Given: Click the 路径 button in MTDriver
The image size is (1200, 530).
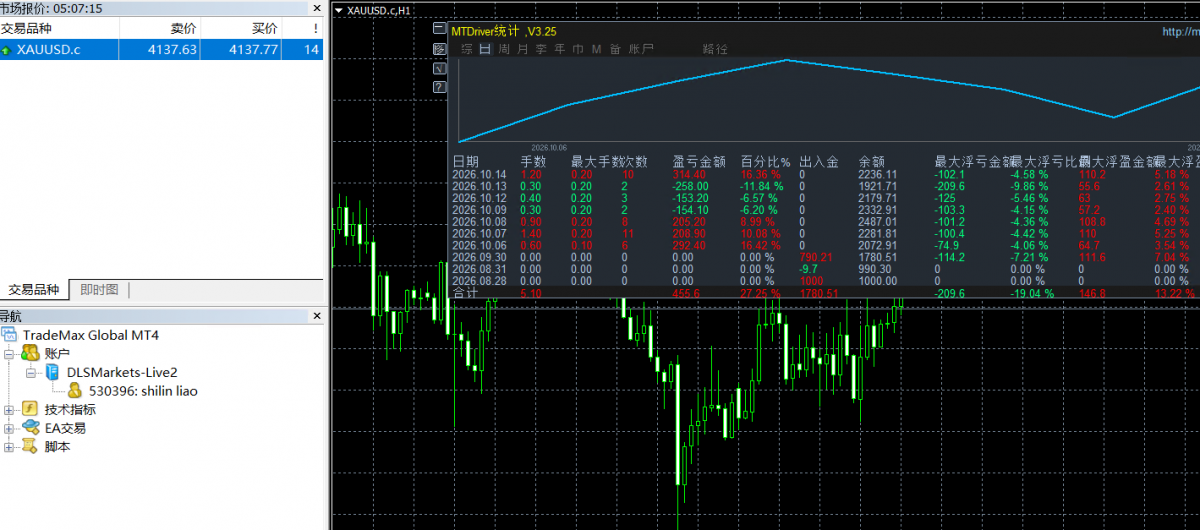Looking at the screenshot, I should pyautogui.click(x=715, y=48).
